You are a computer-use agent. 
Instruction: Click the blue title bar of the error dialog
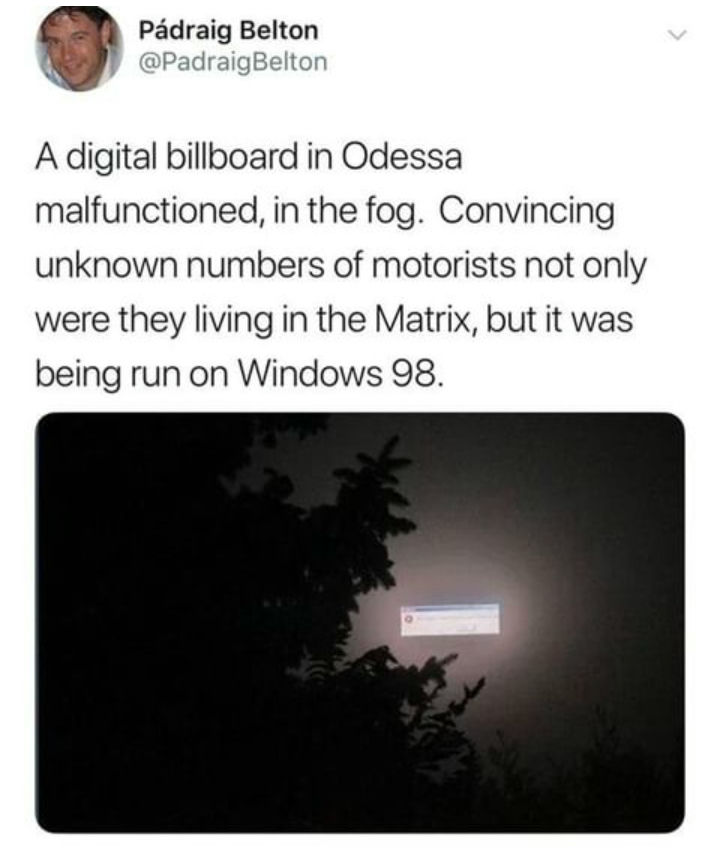pos(450,608)
